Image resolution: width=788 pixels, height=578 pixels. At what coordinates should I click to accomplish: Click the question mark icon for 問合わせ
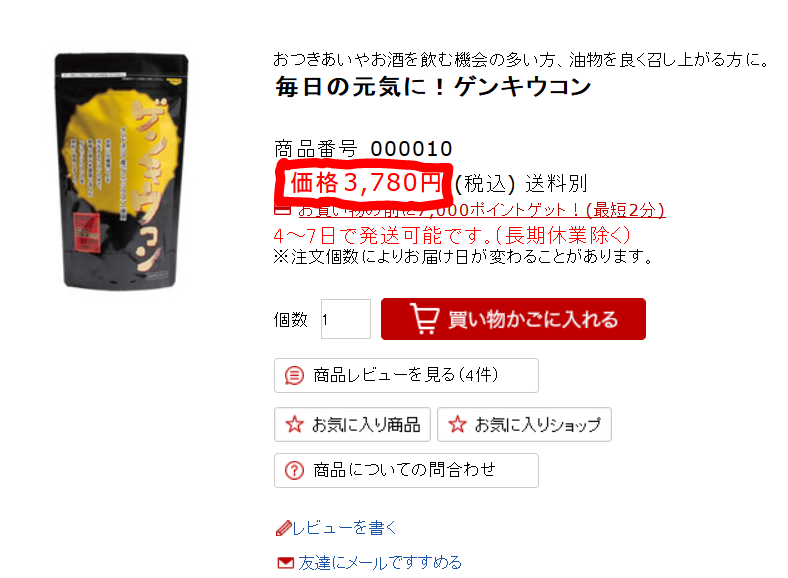tap(294, 471)
